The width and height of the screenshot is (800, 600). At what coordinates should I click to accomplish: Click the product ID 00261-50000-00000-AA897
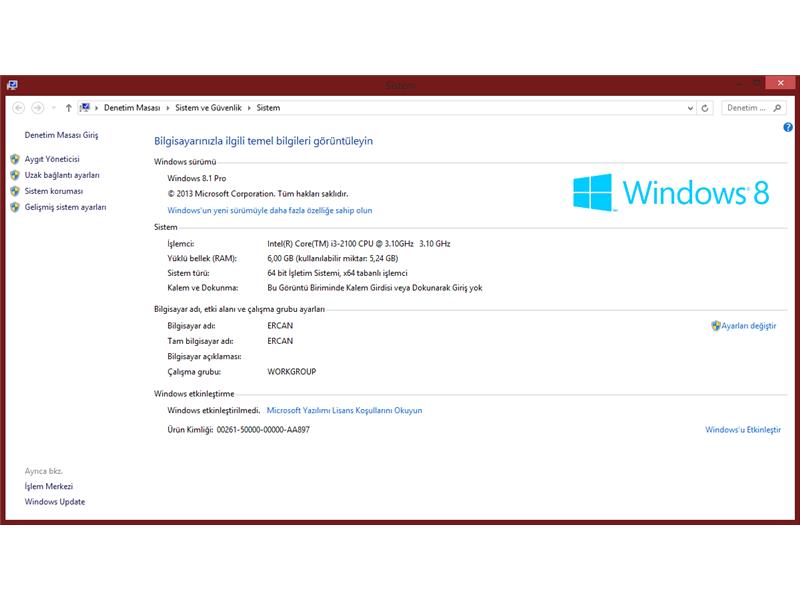[x=263, y=430]
